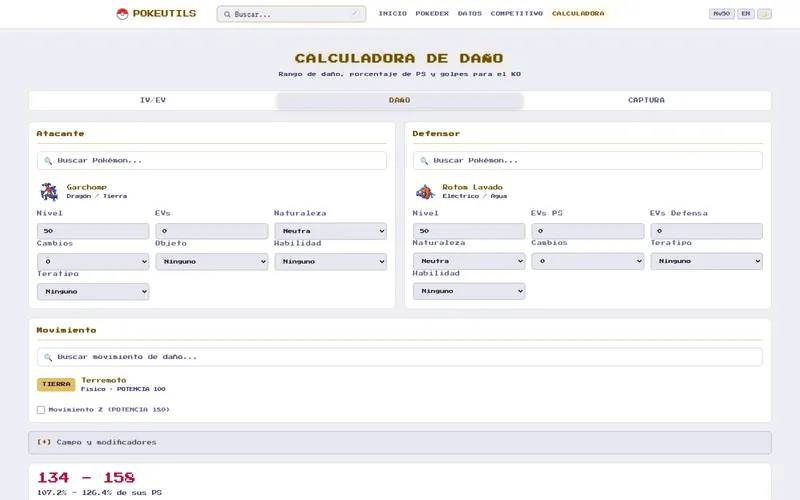Click the Rotom Lavado name
This screenshot has height=500, width=800.
pos(472,187)
